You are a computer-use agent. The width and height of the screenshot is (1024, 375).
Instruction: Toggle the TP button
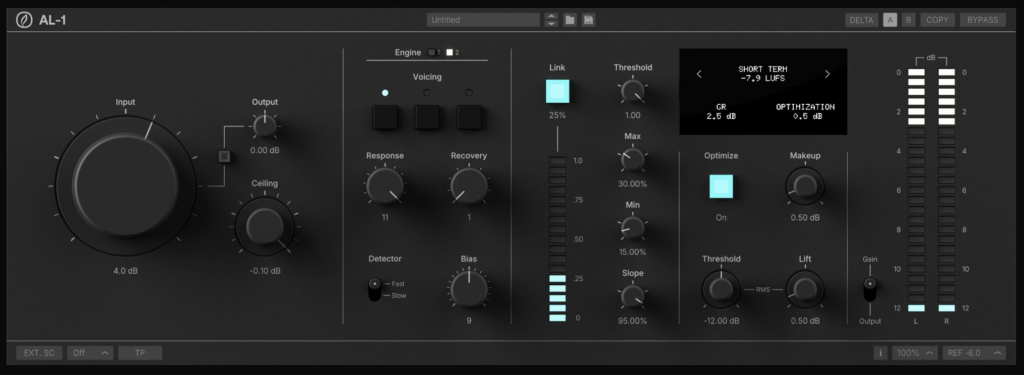[x=140, y=353]
